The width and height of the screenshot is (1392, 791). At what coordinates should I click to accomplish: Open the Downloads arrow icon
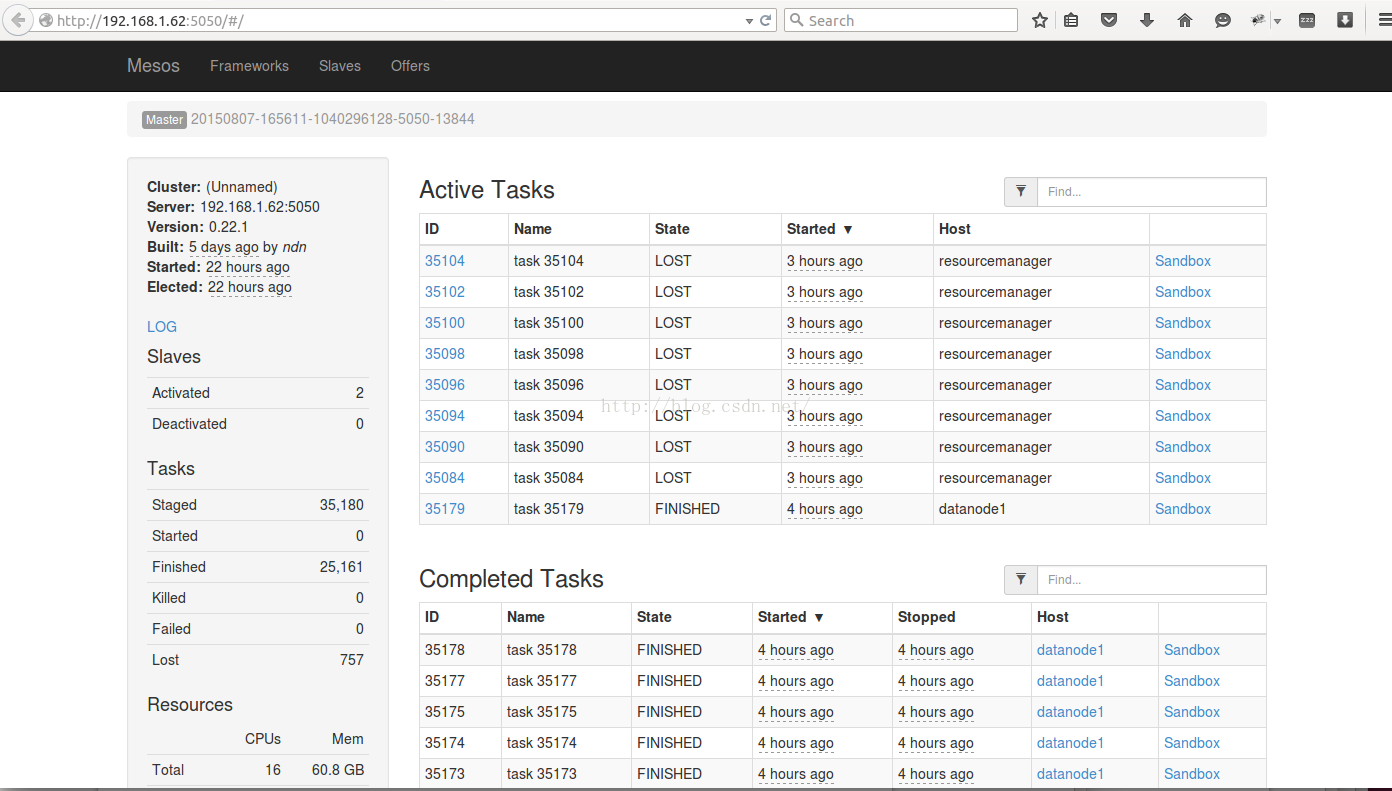coord(1147,20)
